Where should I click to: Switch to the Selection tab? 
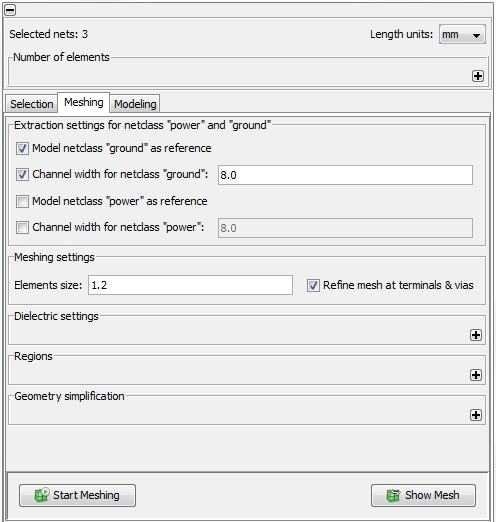tap(32, 104)
